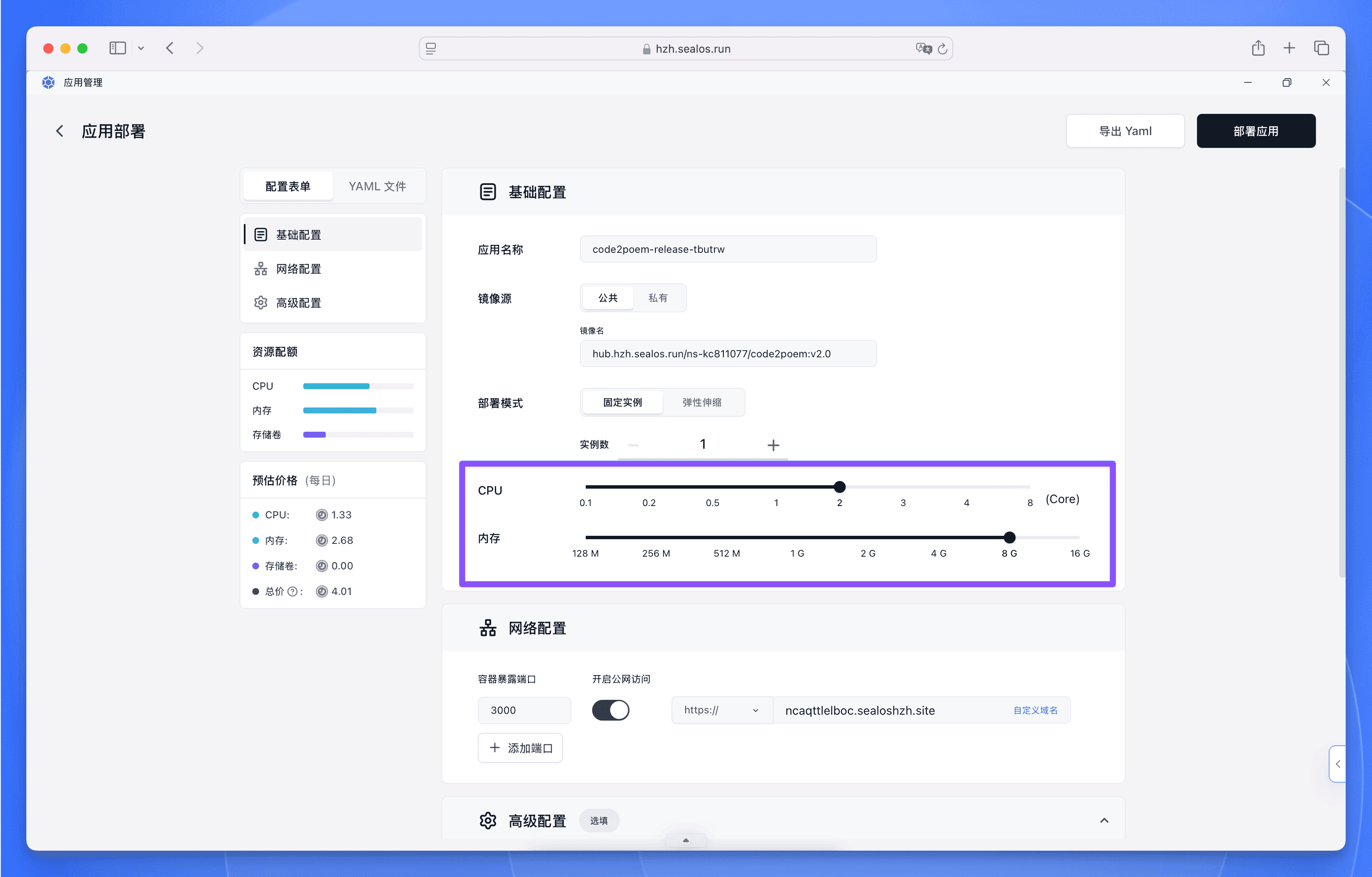
Task: Switch to the 配置表单 tab
Action: pos(288,187)
